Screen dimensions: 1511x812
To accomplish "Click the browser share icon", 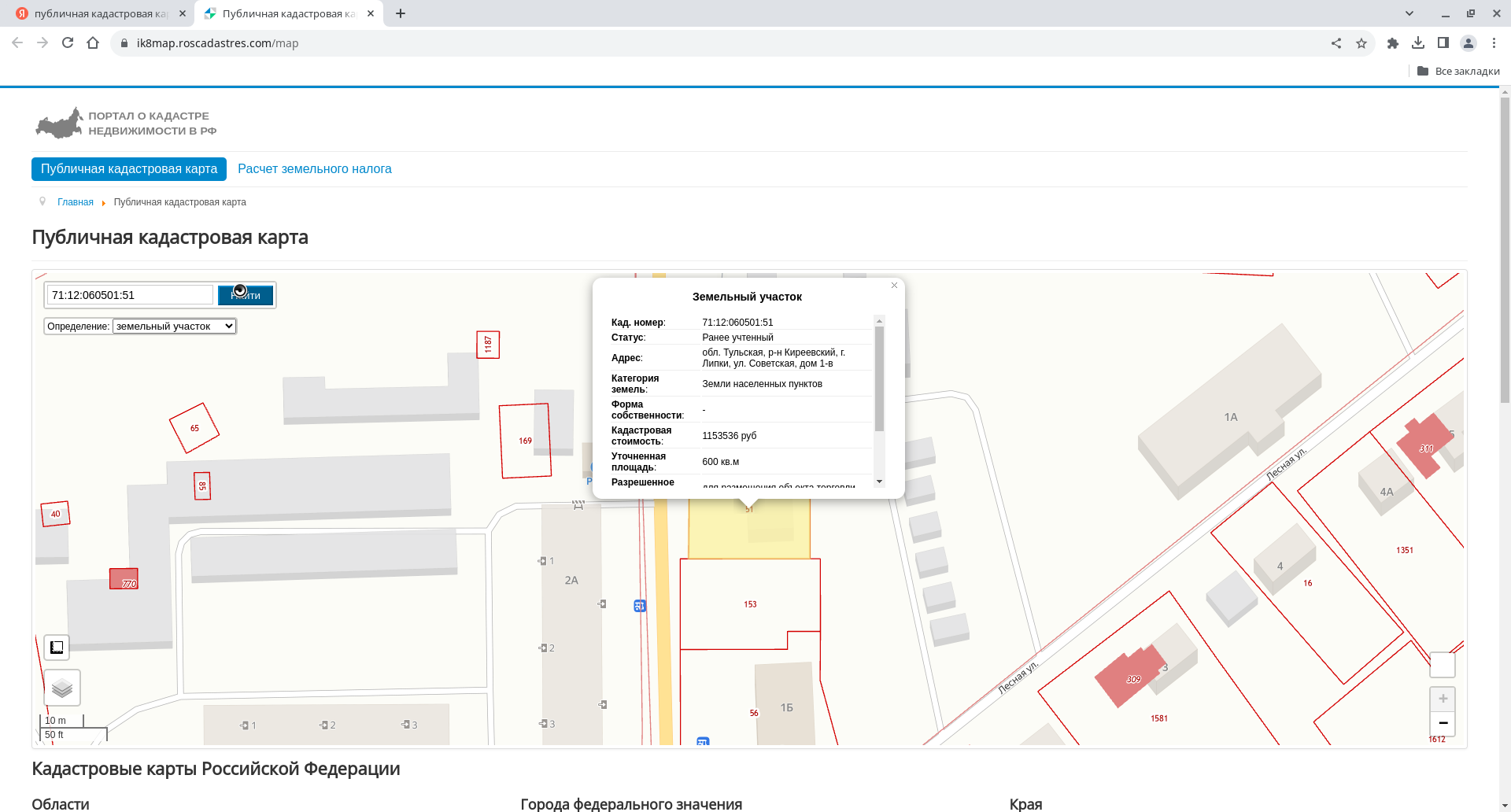I will pos(1336,43).
